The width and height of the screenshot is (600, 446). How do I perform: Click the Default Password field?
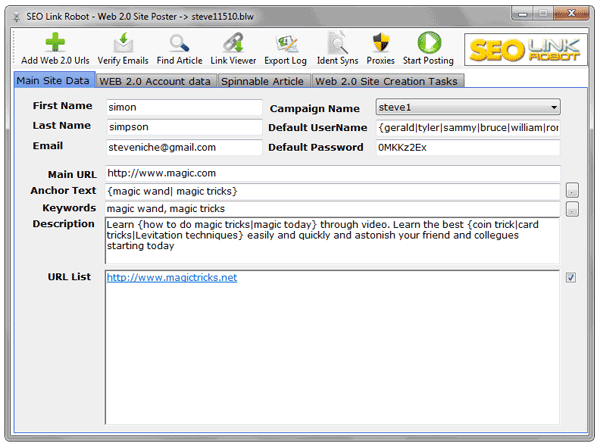pyautogui.click(x=467, y=147)
